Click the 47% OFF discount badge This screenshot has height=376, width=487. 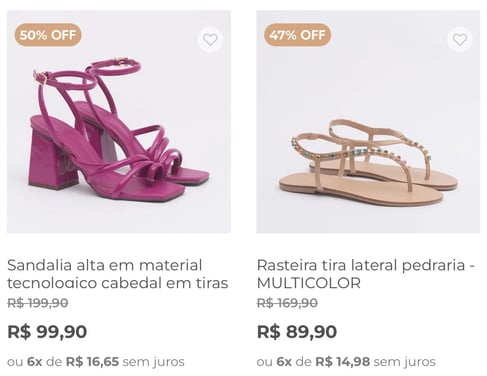point(297,35)
